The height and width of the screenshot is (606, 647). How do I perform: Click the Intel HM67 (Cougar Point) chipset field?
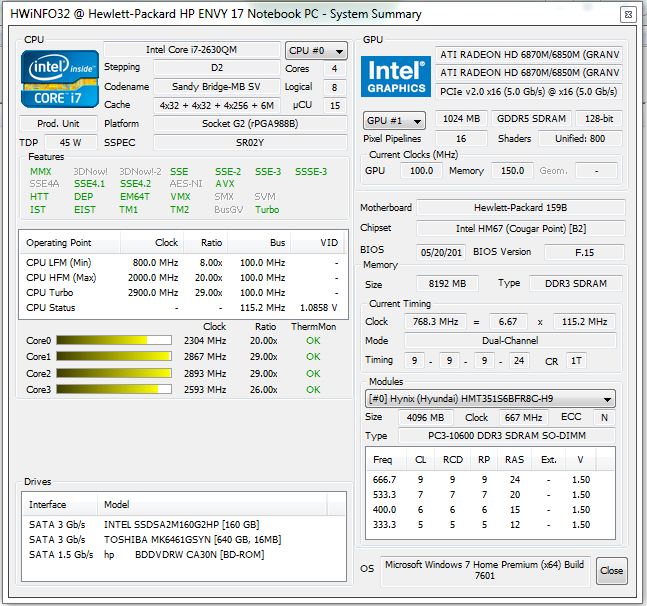click(x=521, y=228)
